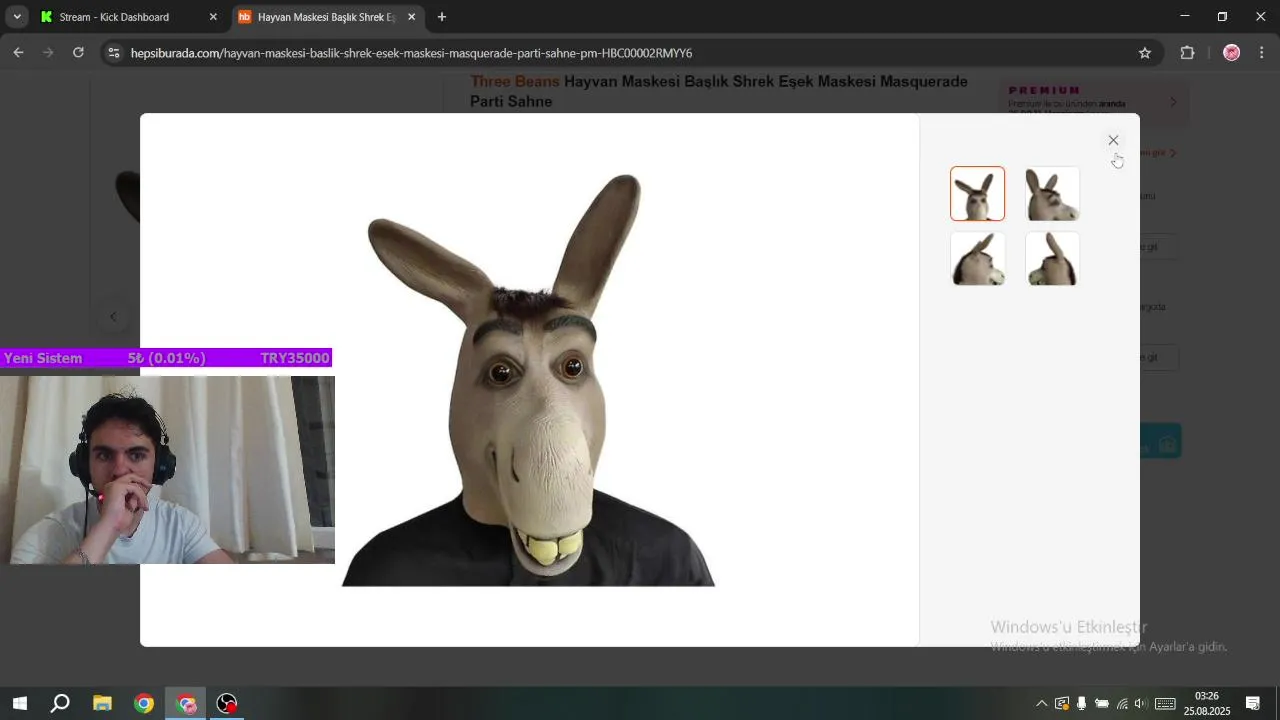Switch to the Hayvan Maskesi Başlık Shrek tab
Viewport: 1280px width, 720px height.
tap(326, 17)
